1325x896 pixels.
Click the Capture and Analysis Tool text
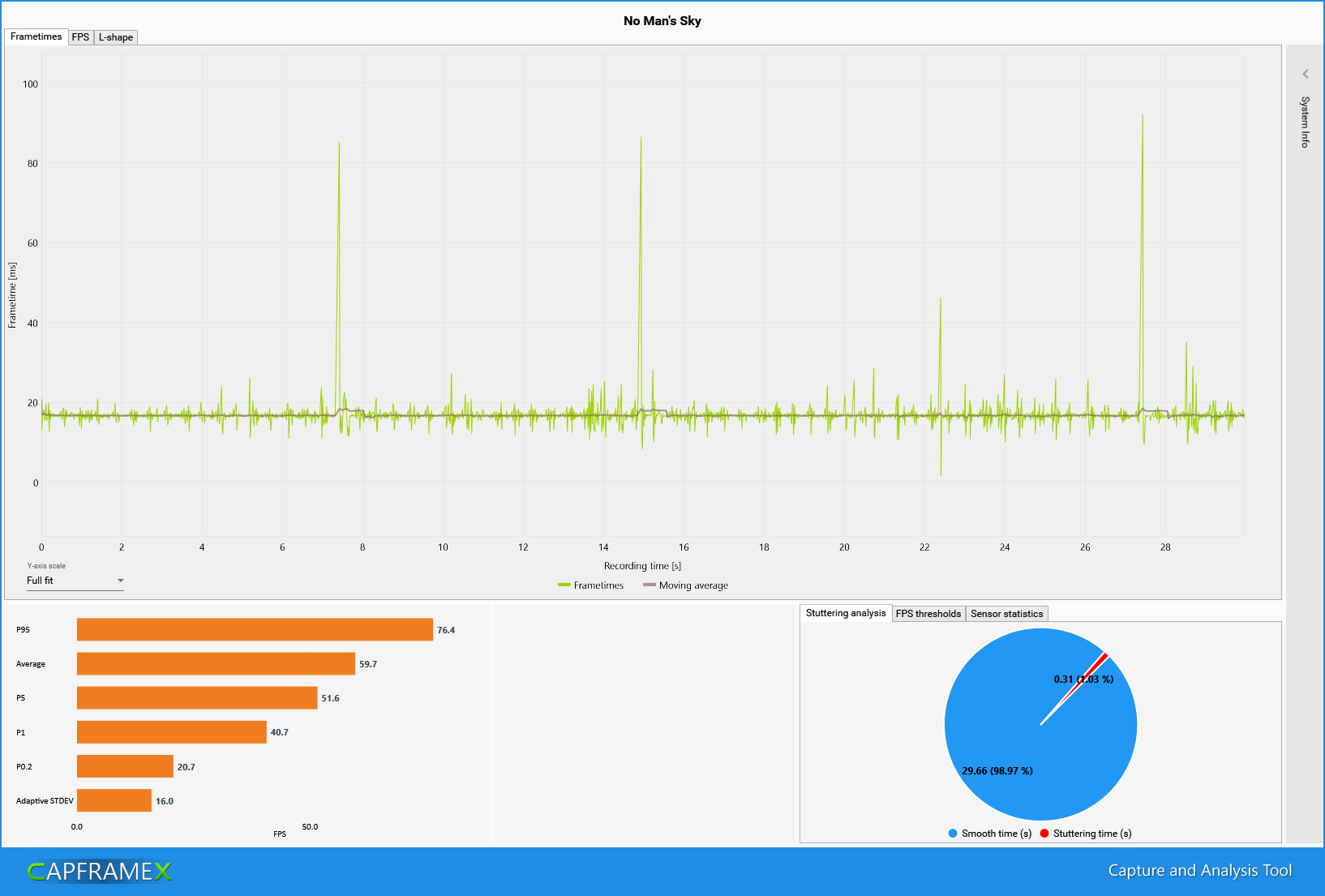pyautogui.click(x=1200, y=871)
